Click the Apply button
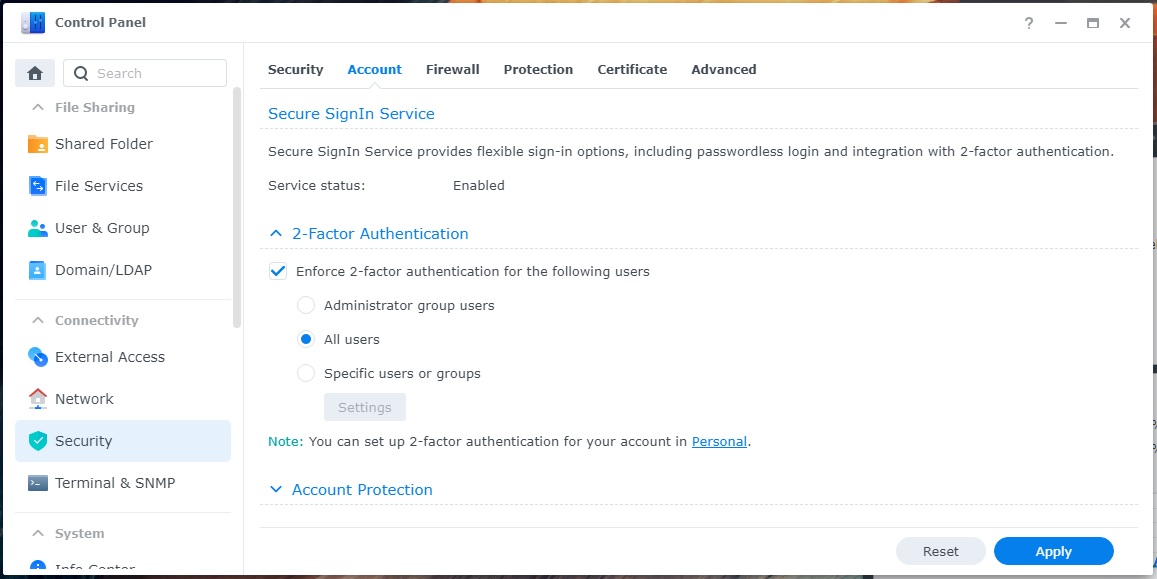 [1054, 551]
